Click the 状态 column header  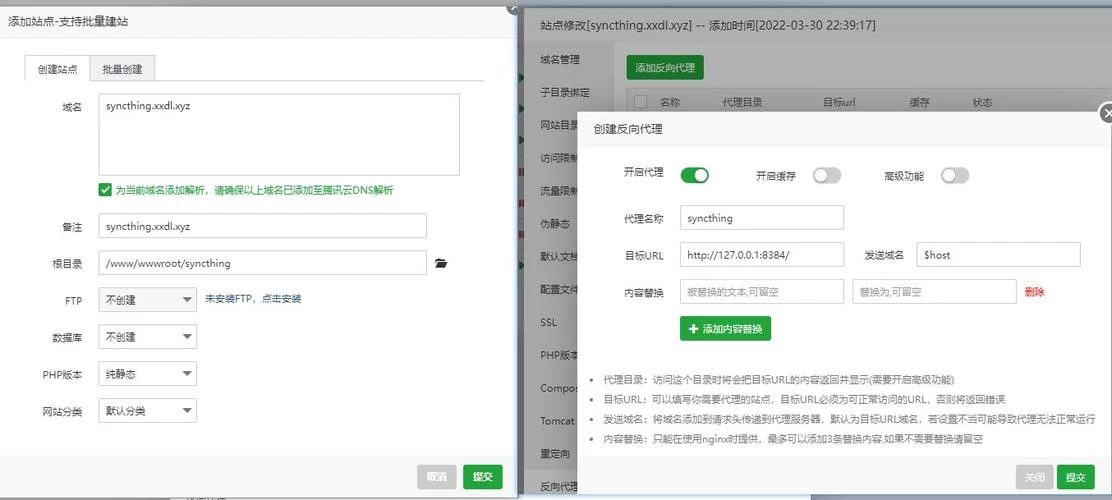[982, 102]
